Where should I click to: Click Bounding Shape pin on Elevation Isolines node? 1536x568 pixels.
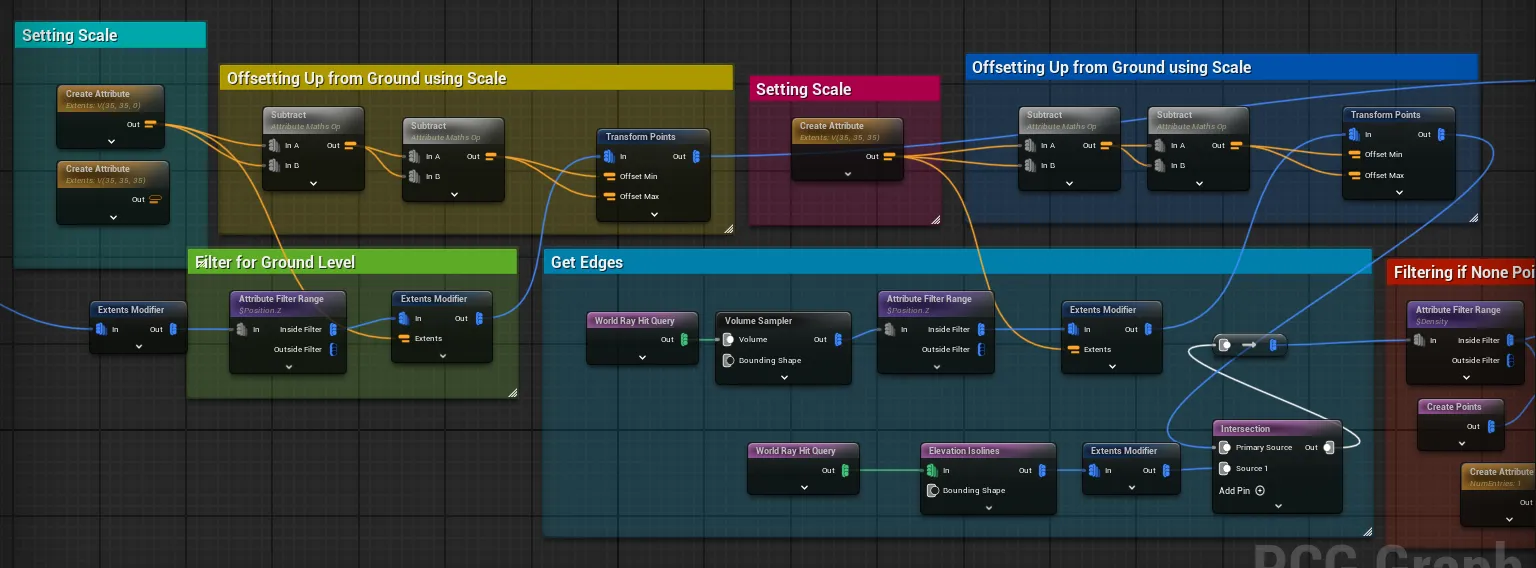click(933, 490)
